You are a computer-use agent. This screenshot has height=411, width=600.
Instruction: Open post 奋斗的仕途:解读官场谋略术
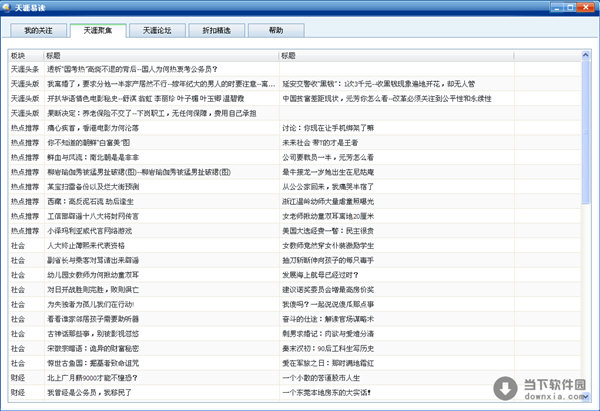coord(328,319)
